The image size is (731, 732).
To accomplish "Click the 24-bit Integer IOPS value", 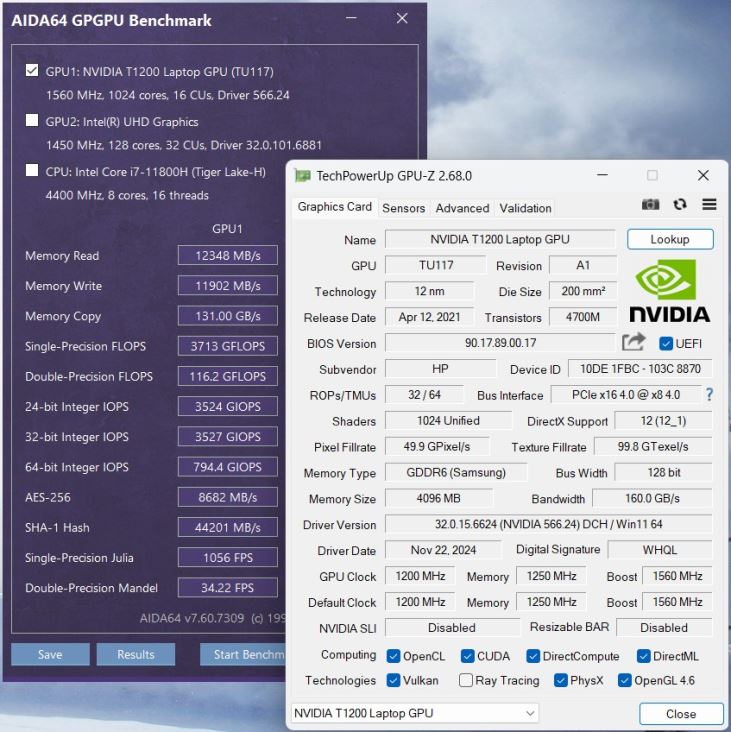I will [228, 407].
